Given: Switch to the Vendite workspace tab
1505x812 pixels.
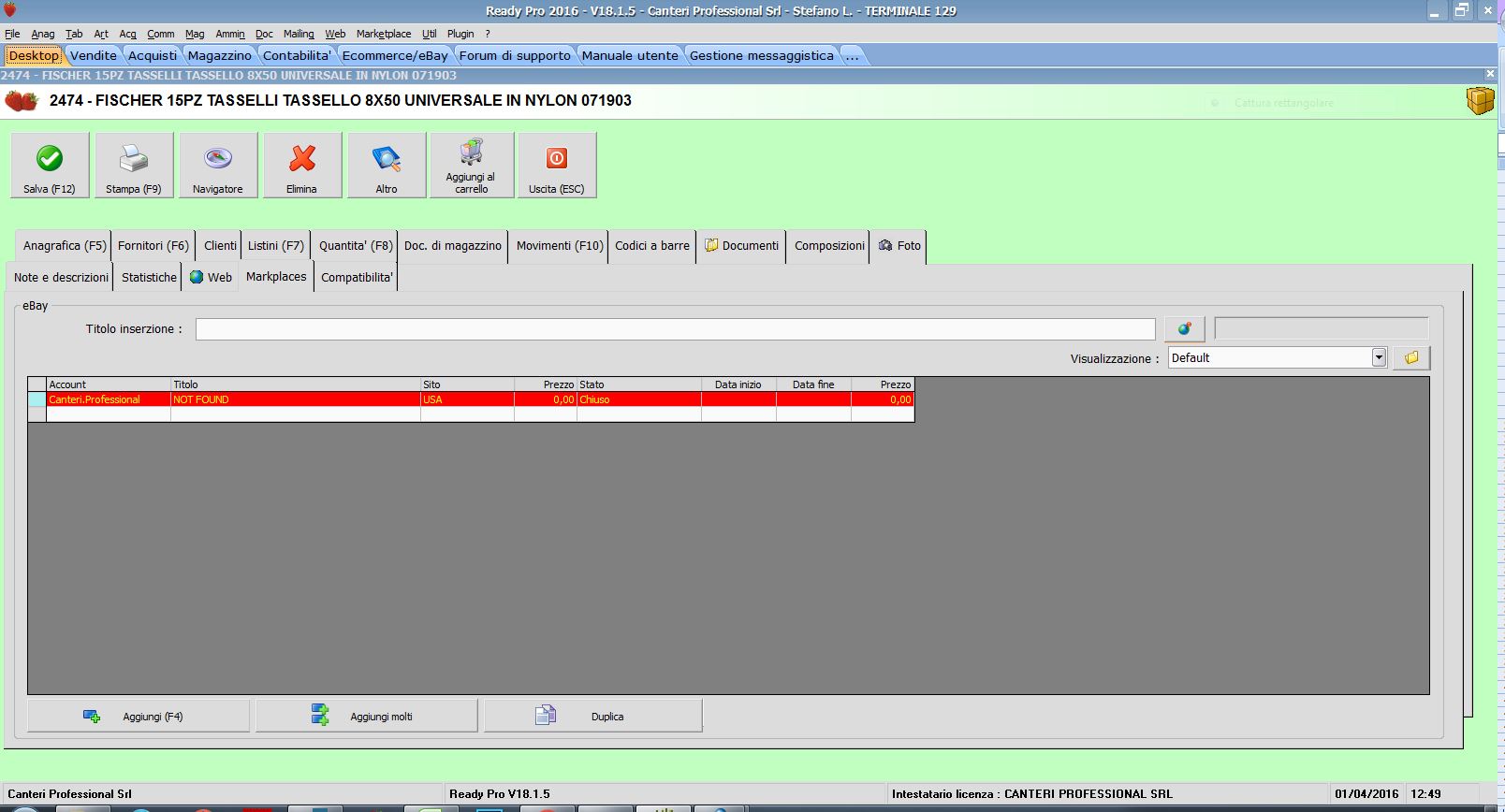Looking at the screenshot, I should click(94, 55).
